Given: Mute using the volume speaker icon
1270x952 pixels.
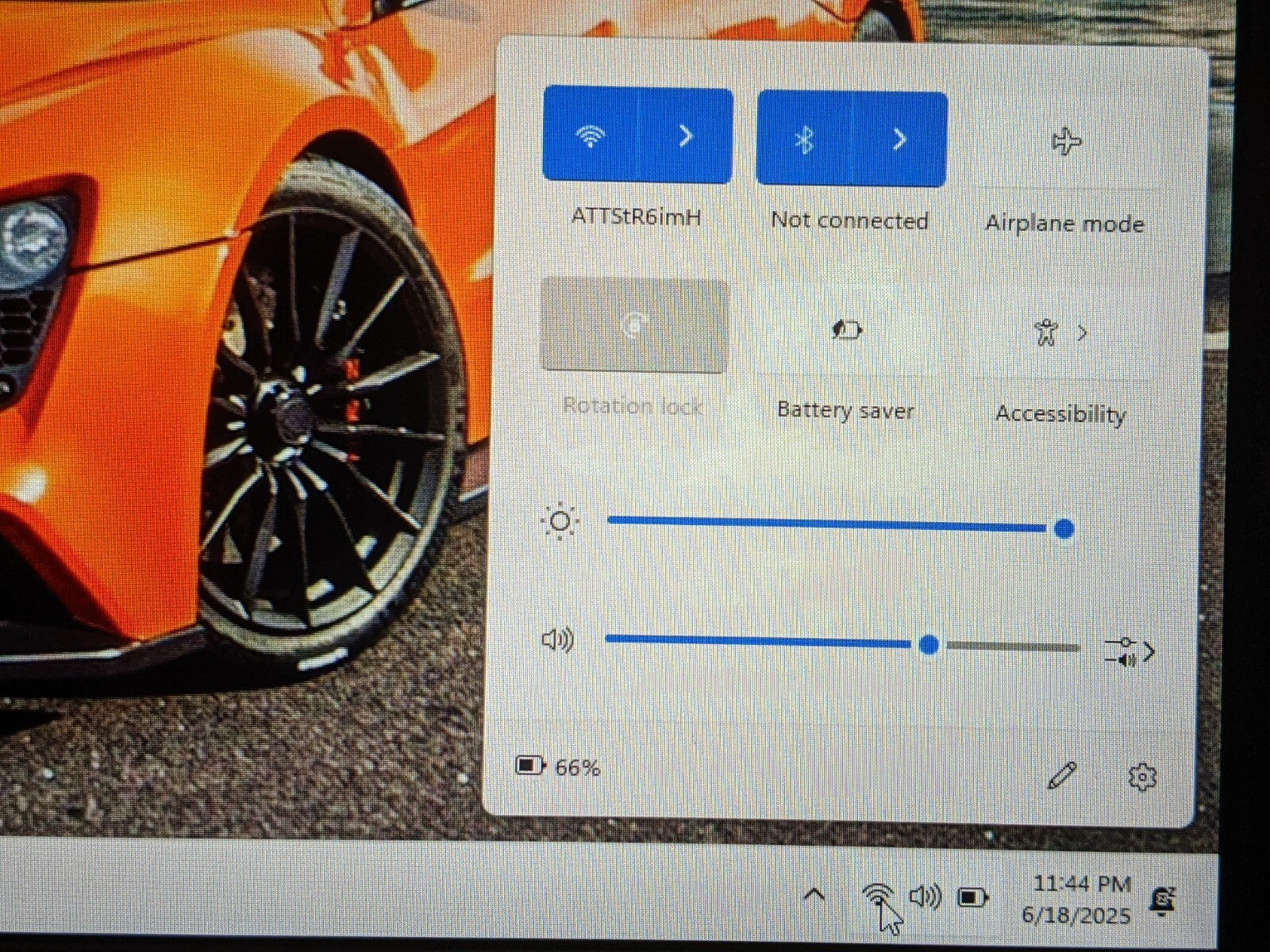Looking at the screenshot, I should (x=557, y=639).
